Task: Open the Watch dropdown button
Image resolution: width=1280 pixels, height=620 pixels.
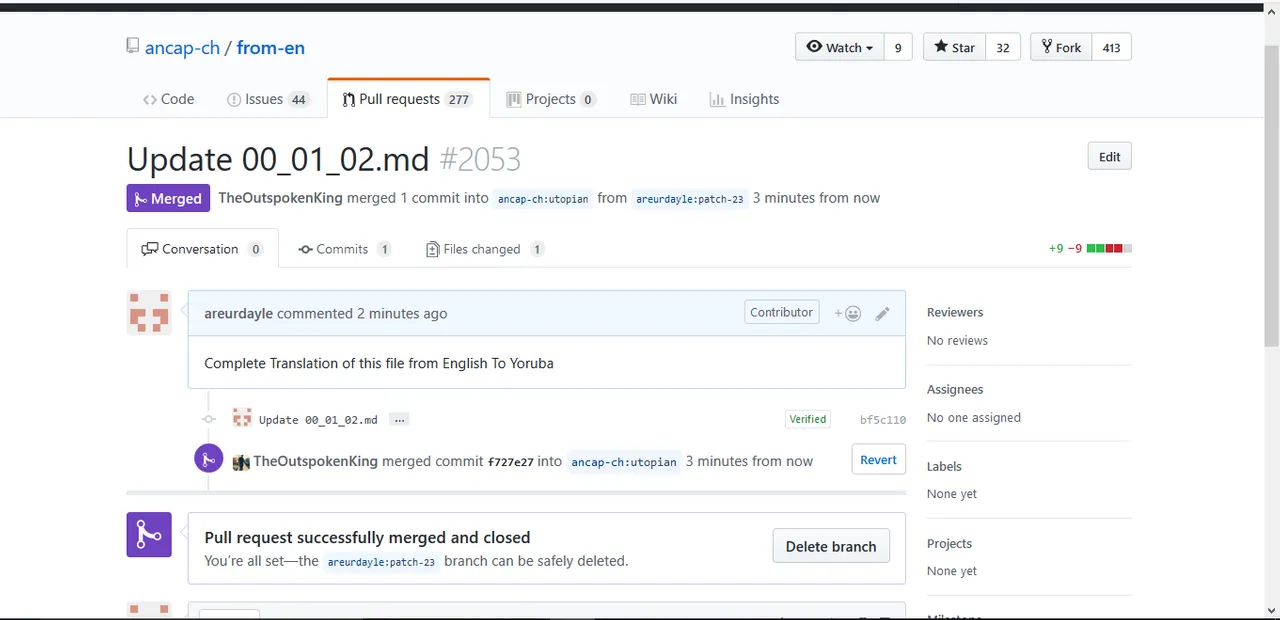Action: (x=840, y=47)
